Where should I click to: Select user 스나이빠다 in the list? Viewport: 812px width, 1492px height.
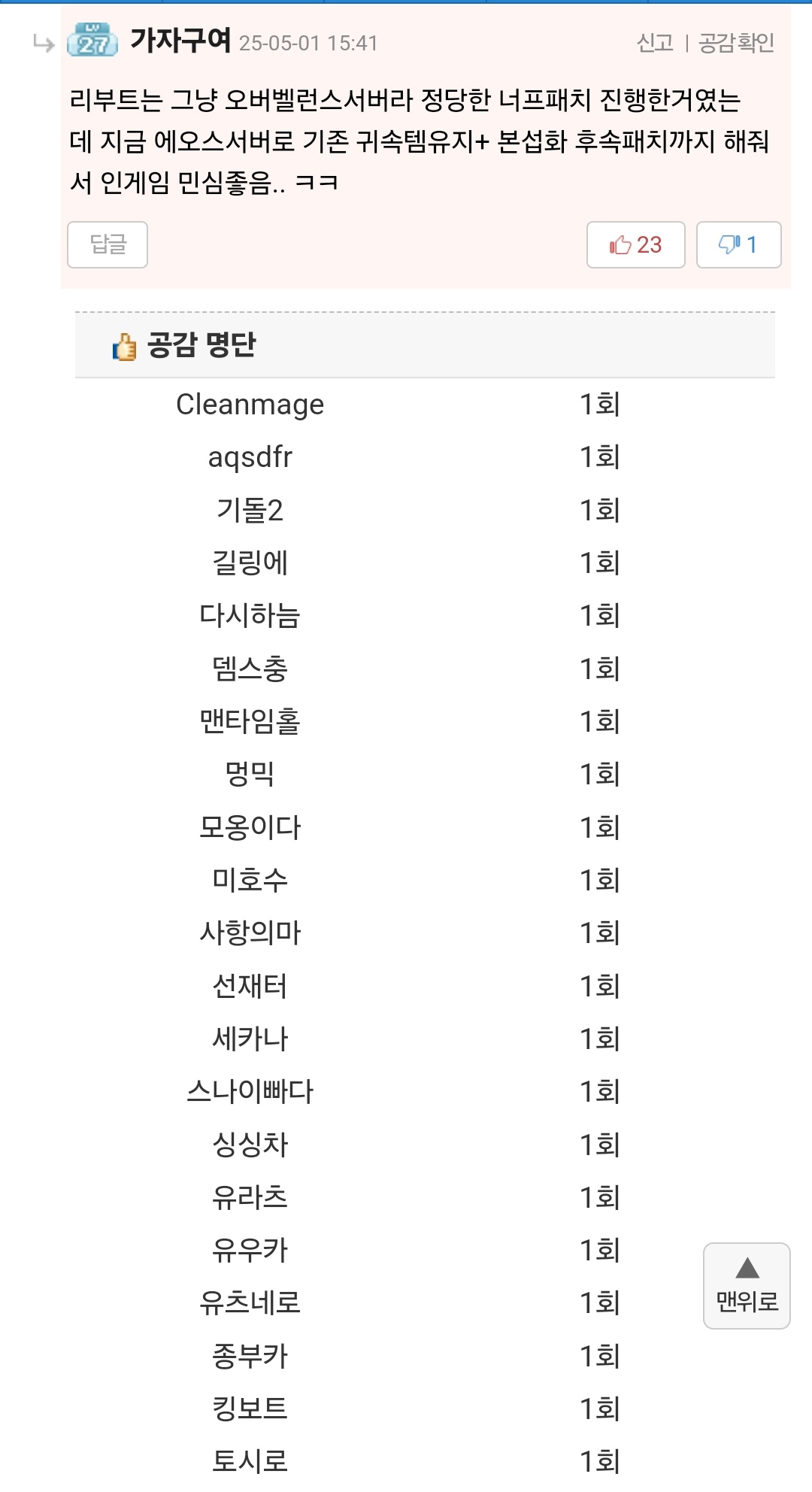[x=250, y=1091]
